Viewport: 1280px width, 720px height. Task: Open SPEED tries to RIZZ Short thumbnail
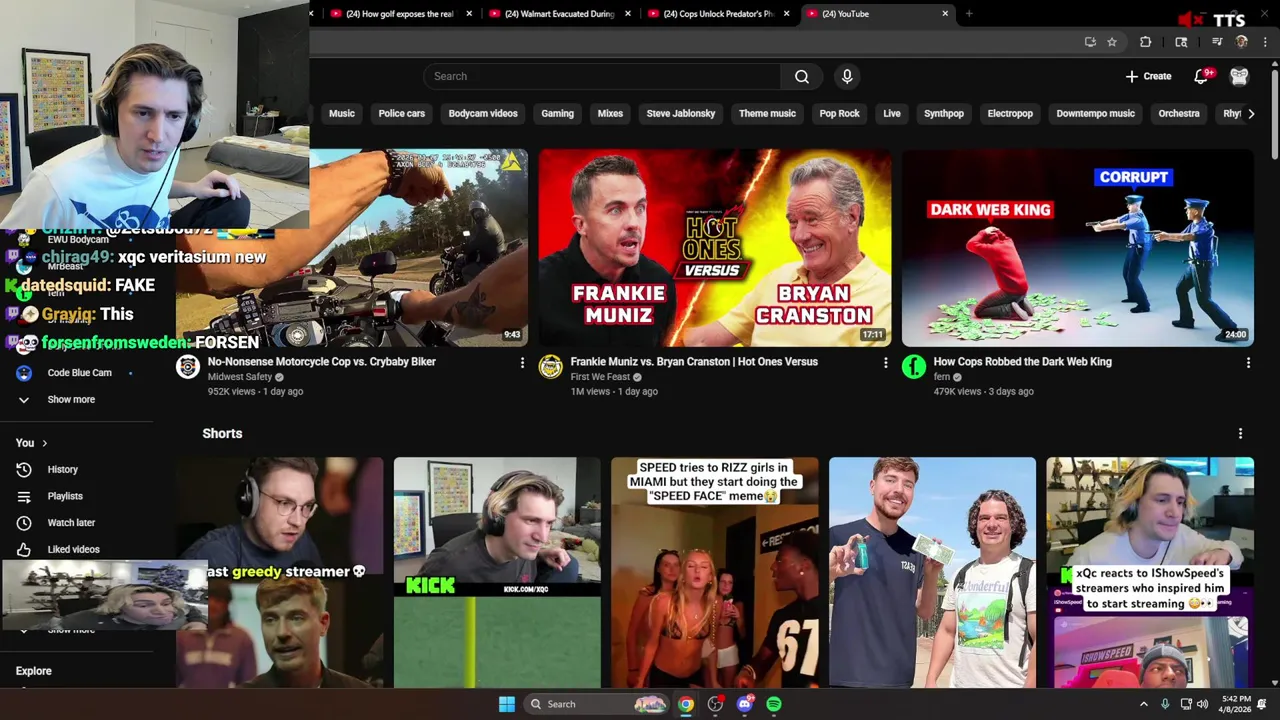click(714, 573)
